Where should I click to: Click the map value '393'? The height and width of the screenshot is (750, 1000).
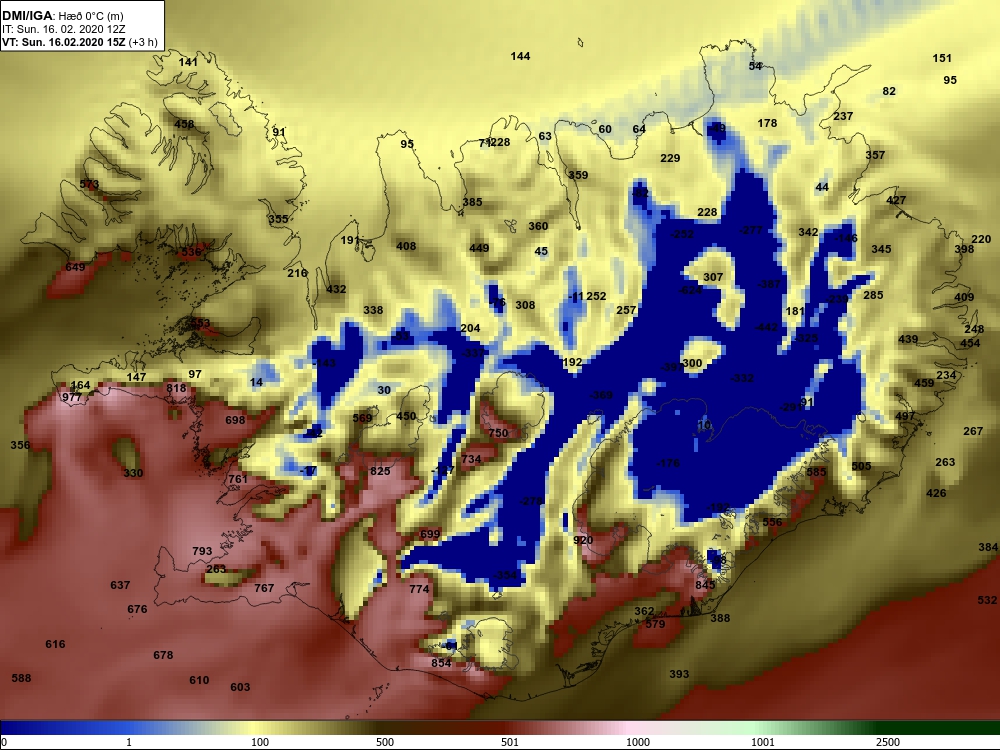click(x=679, y=673)
